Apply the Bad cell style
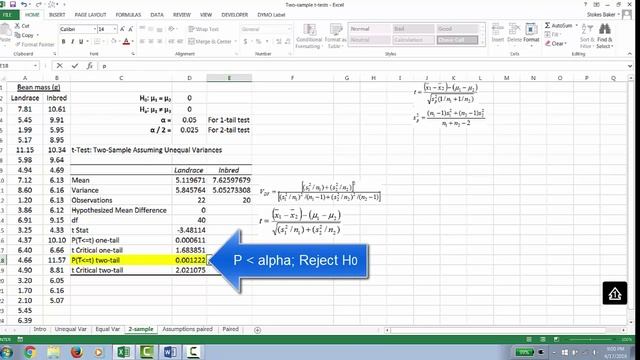640x360 pixels. [413, 29]
